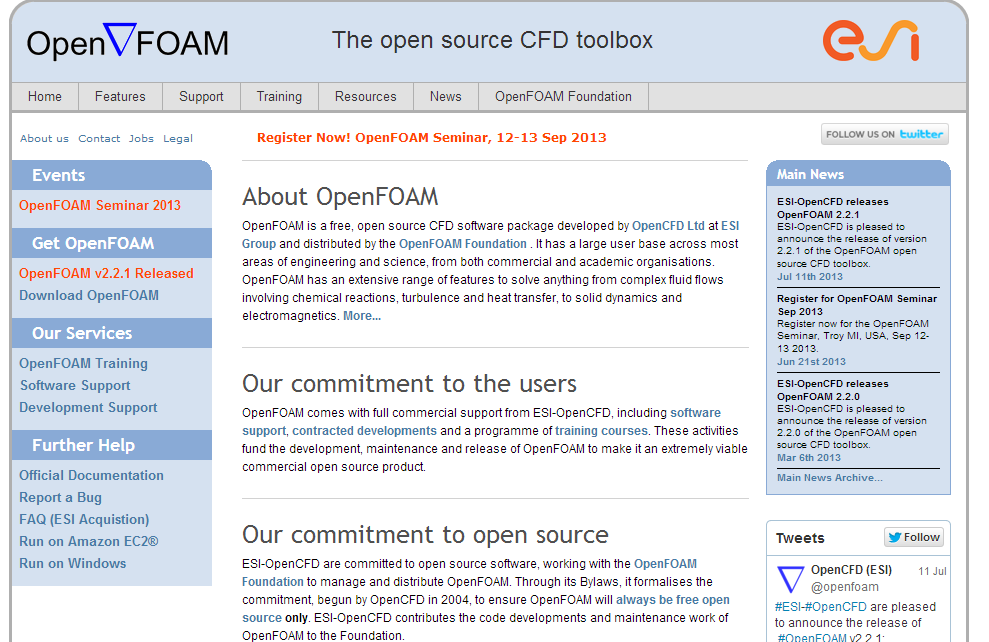The width and height of the screenshot is (989, 642).
Task: Open FAQ (ESI Acquistion) link
Action: [x=84, y=520]
